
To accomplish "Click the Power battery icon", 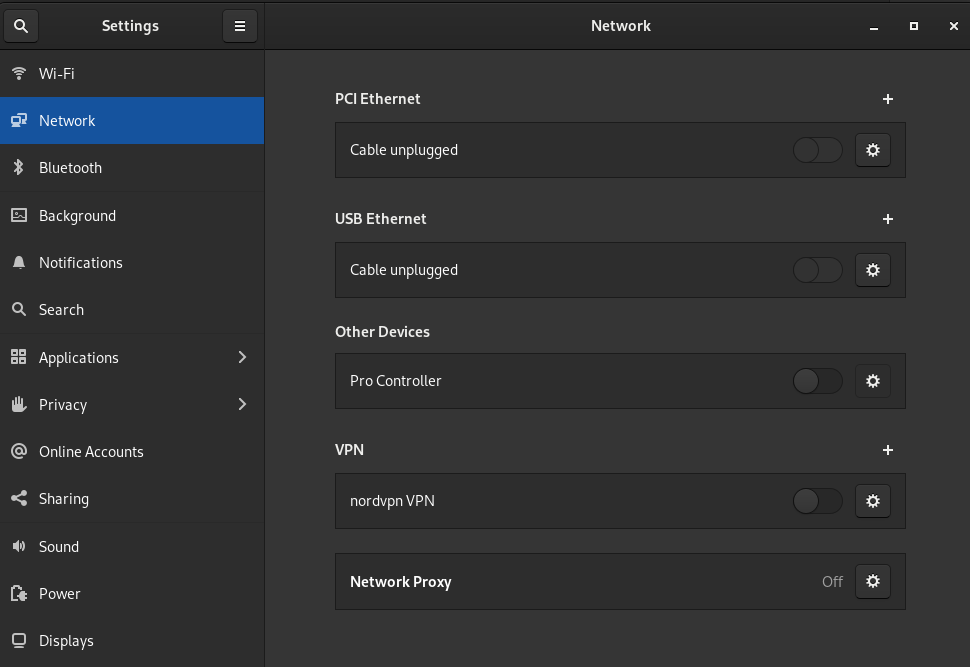I will coord(18,593).
